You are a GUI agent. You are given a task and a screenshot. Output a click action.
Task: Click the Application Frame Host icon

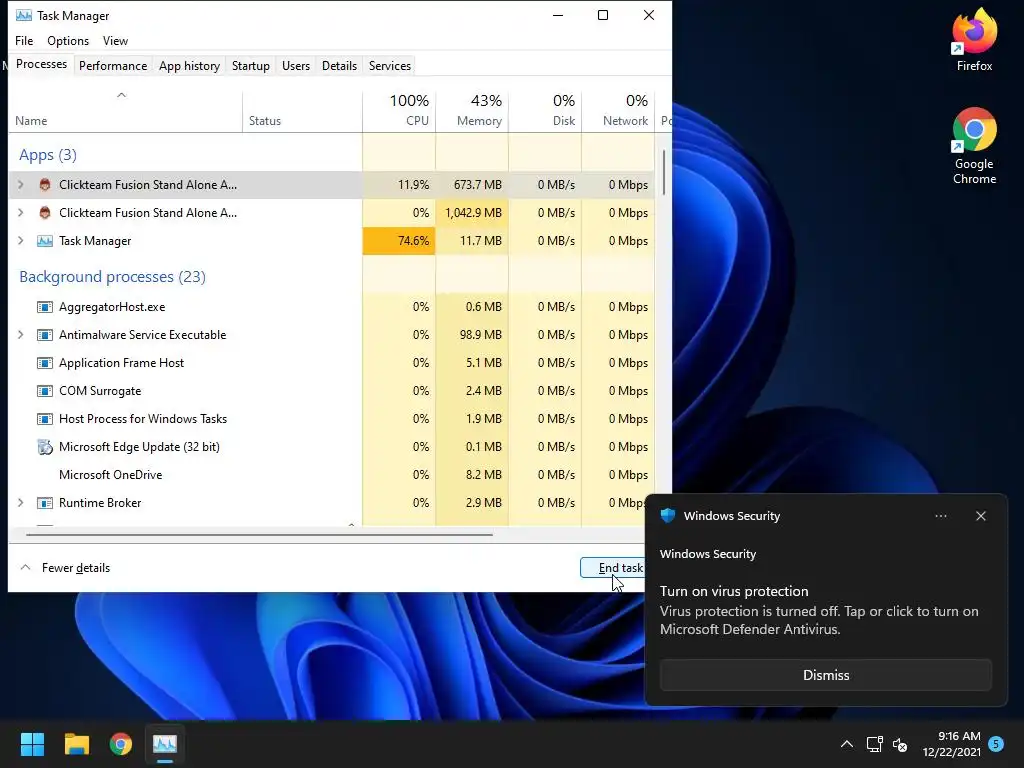[x=44, y=363]
